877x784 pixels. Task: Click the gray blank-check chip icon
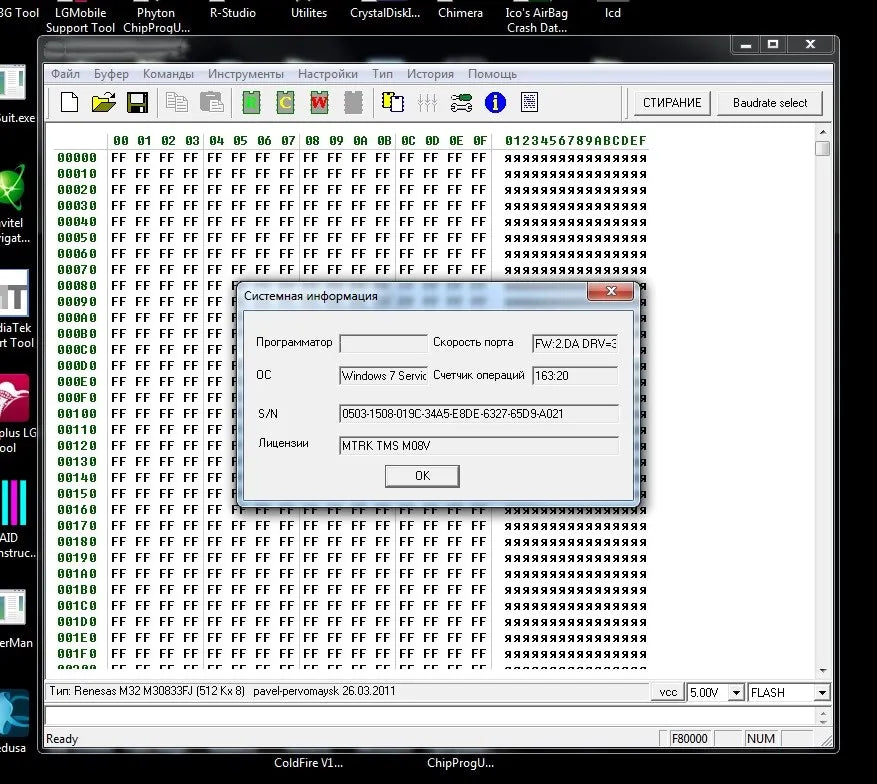pos(354,102)
